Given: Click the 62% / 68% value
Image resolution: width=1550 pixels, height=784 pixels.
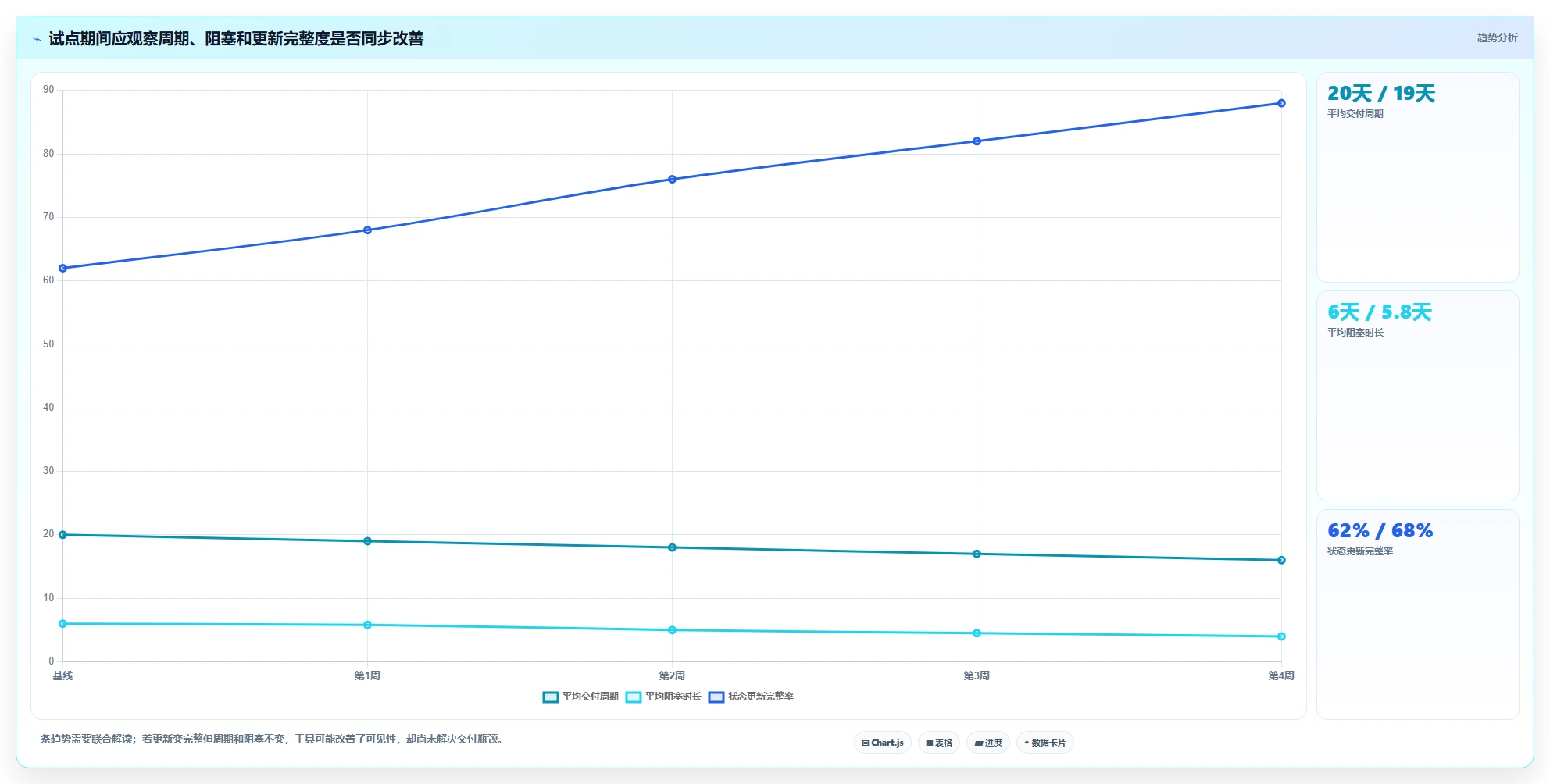Looking at the screenshot, I should tap(1380, 531).
